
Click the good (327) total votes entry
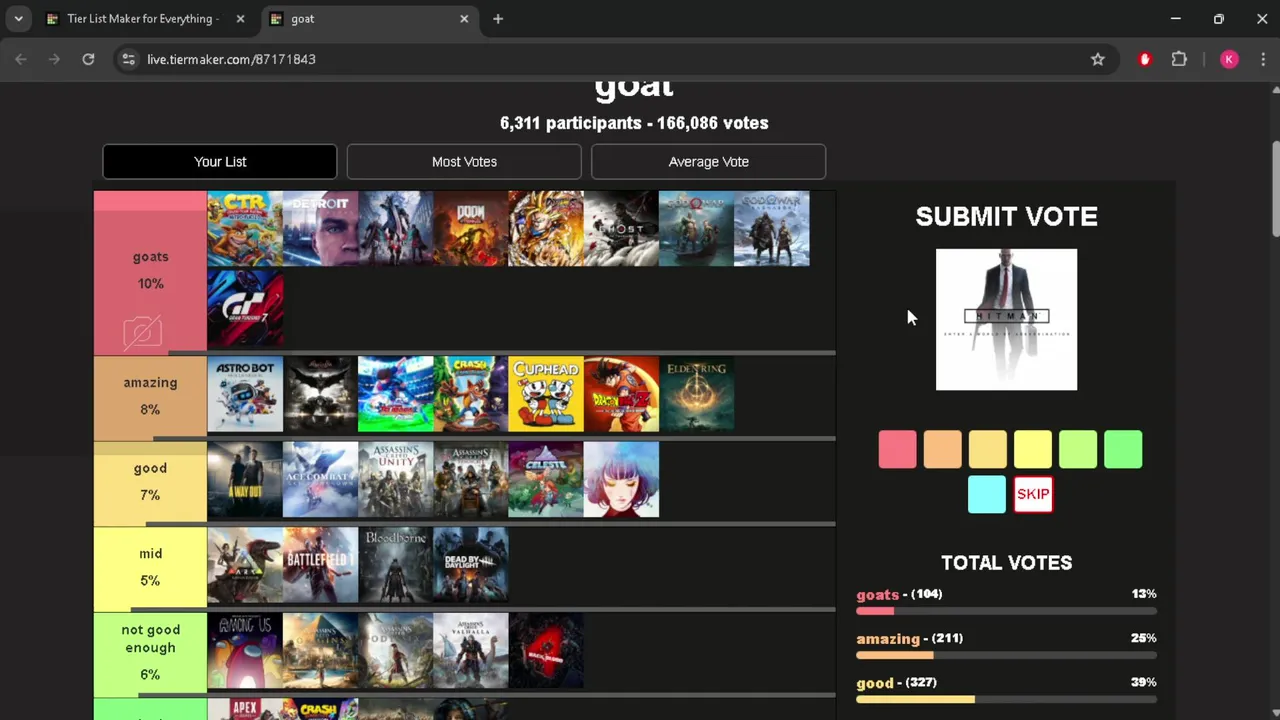(1006, 690)
